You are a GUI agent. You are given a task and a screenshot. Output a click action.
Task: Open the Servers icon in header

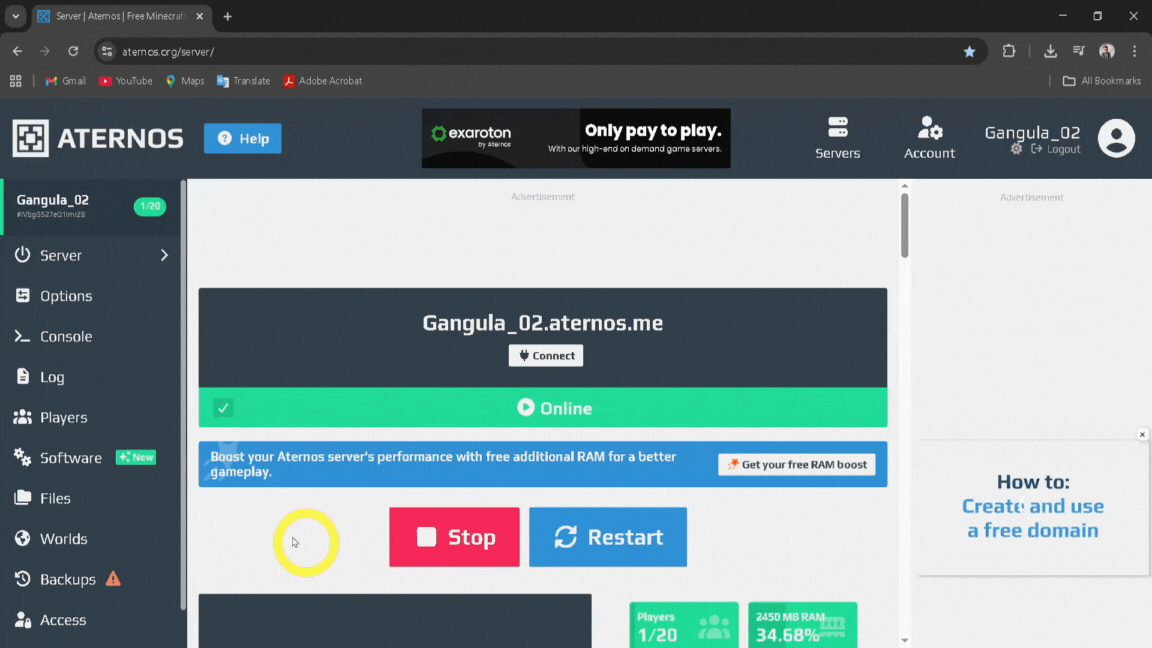837,128
